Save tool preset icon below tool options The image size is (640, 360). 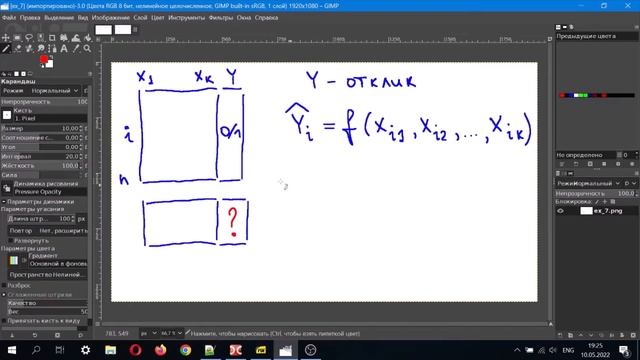point(12,335)
